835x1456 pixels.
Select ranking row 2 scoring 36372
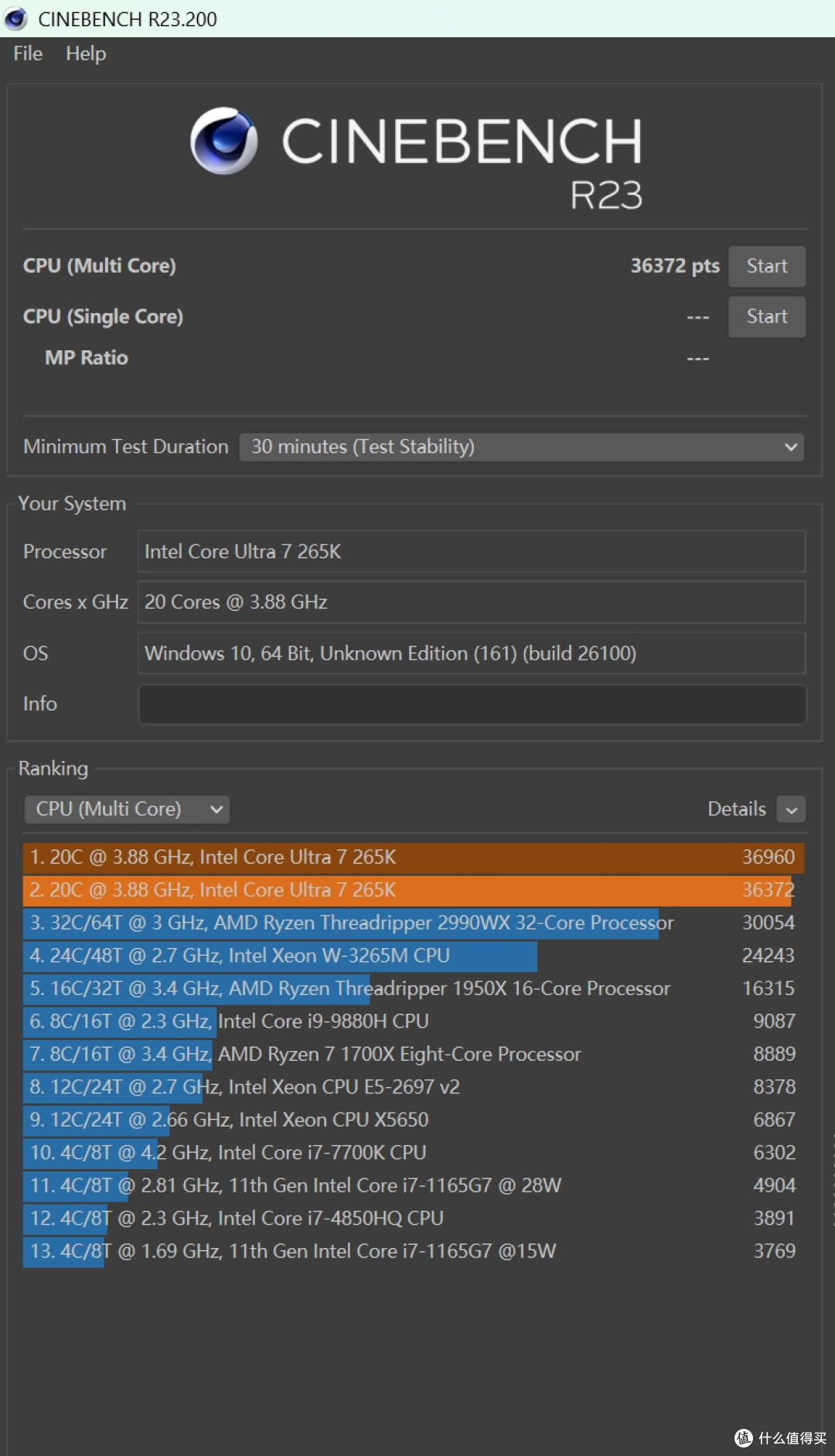414,890
